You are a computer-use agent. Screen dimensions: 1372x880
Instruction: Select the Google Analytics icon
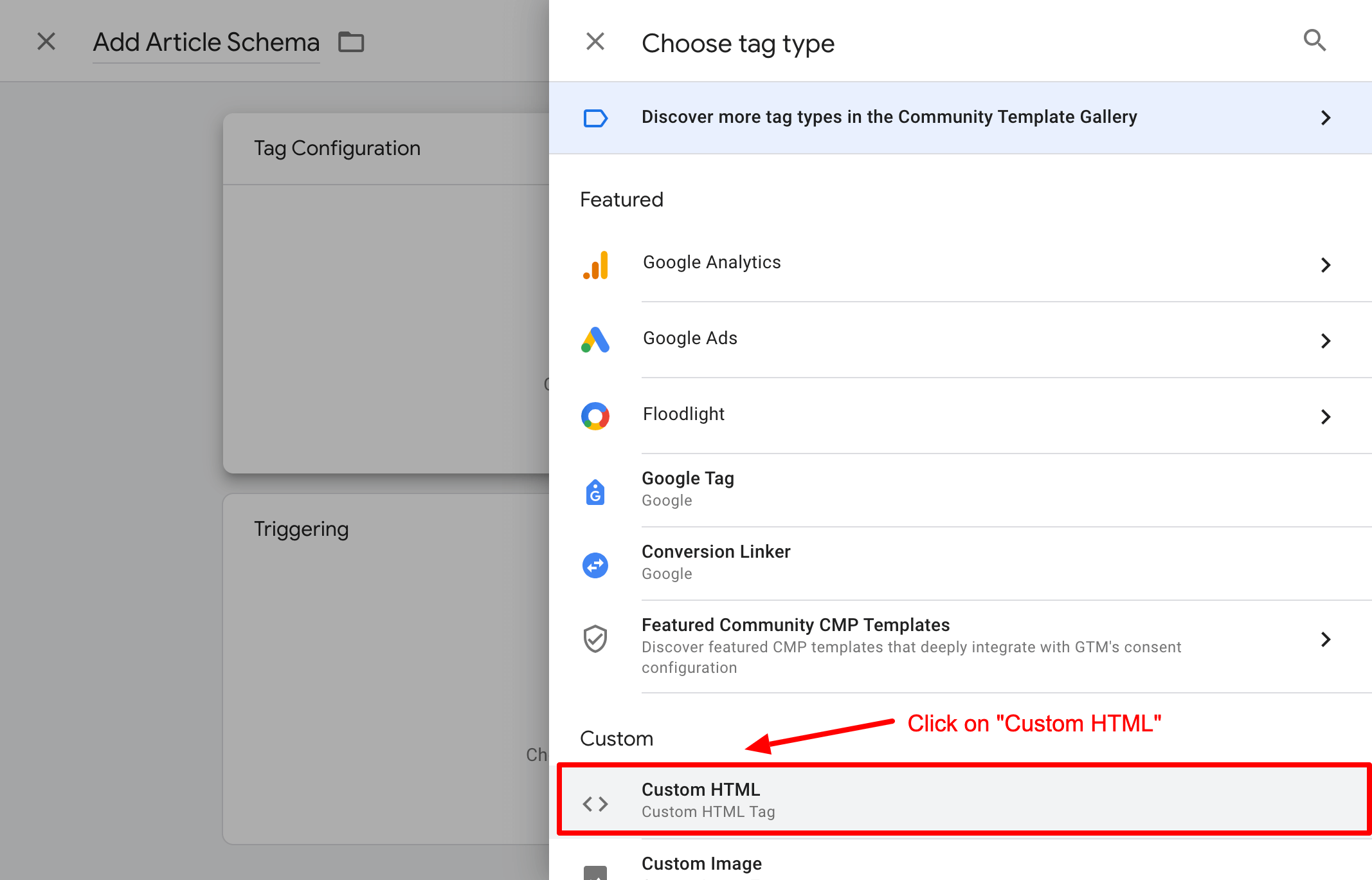tap(595, 265)
